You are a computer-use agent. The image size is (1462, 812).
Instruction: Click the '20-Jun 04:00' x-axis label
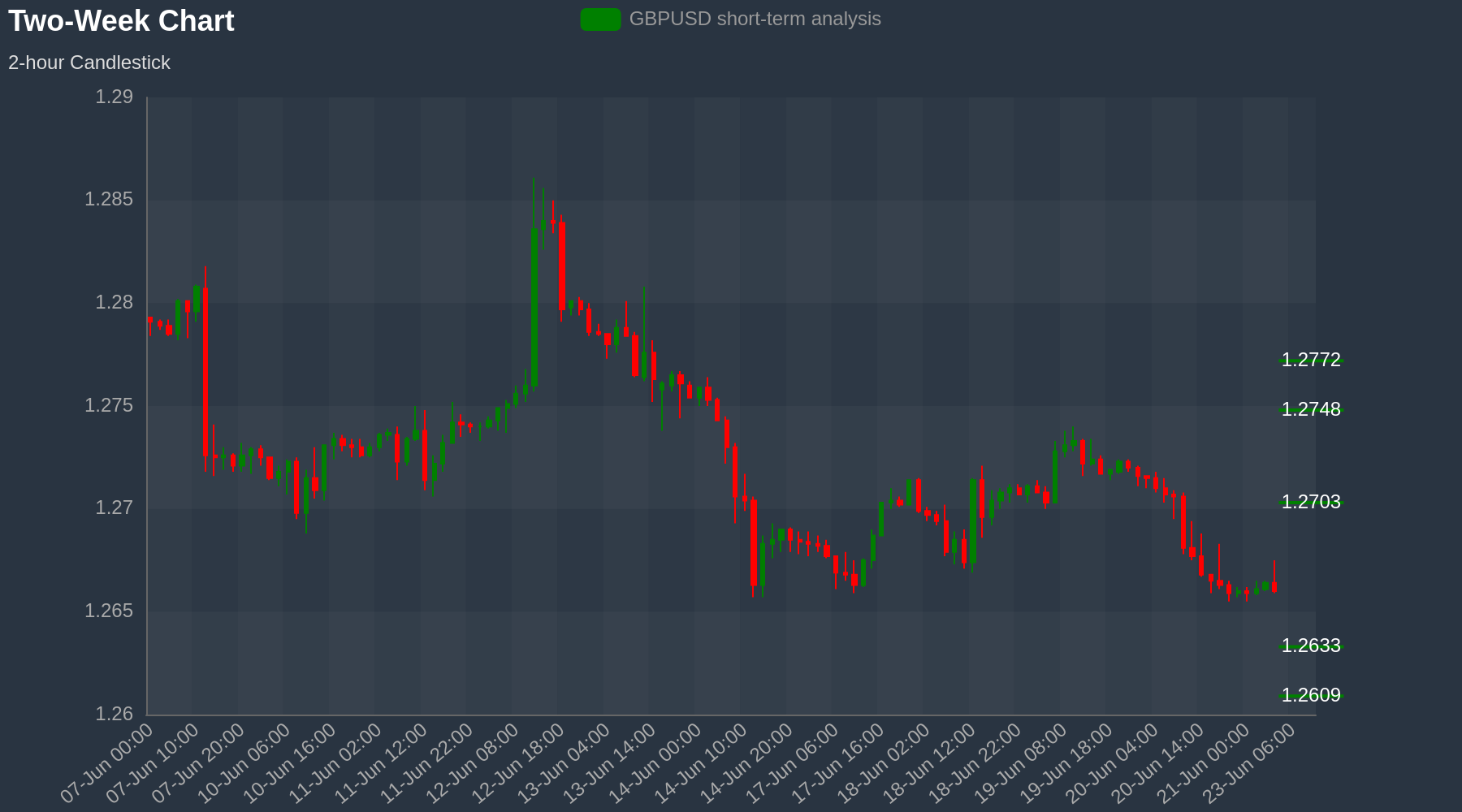click(1112, 763)
